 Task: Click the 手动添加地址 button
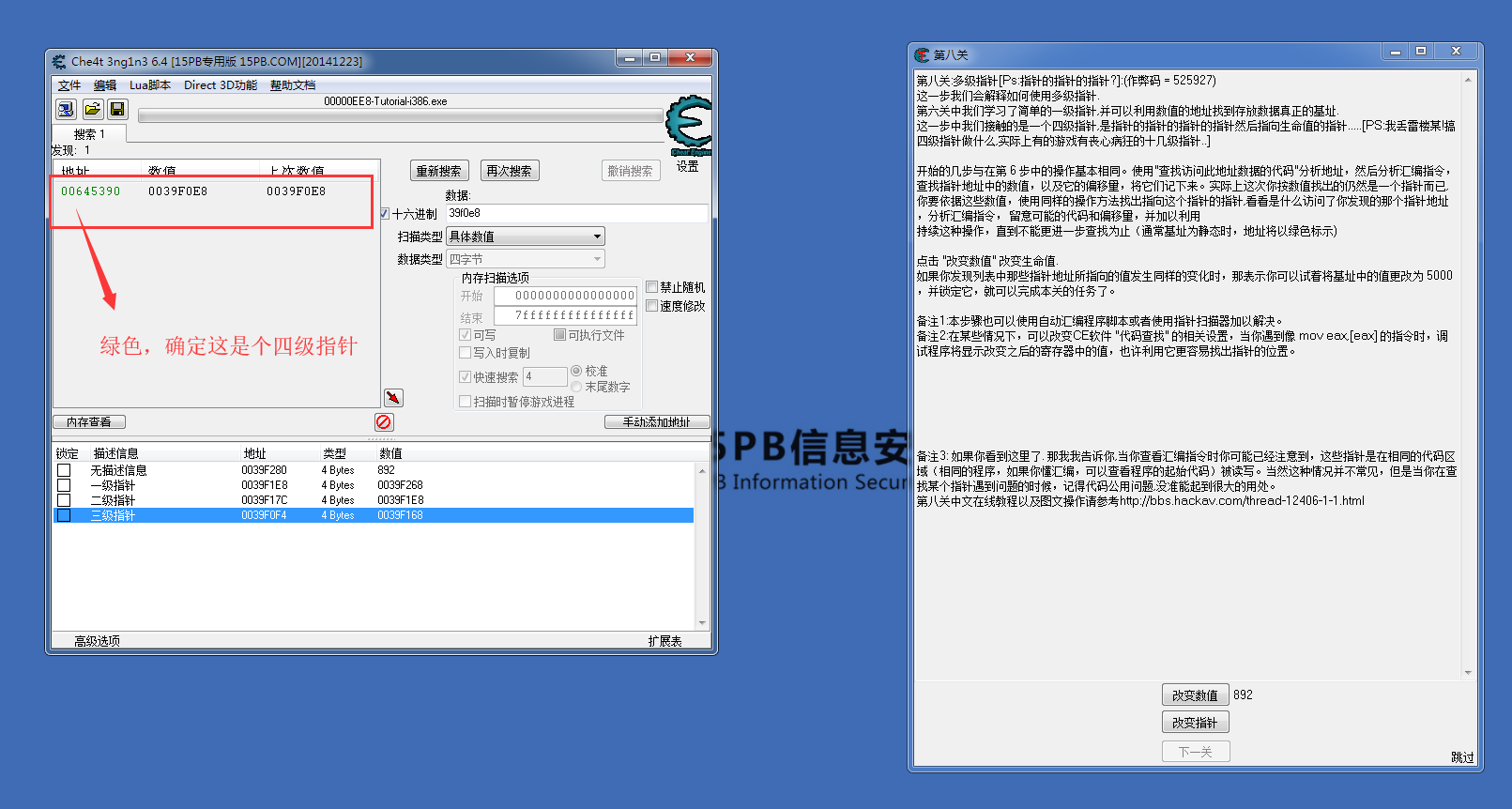657,422
